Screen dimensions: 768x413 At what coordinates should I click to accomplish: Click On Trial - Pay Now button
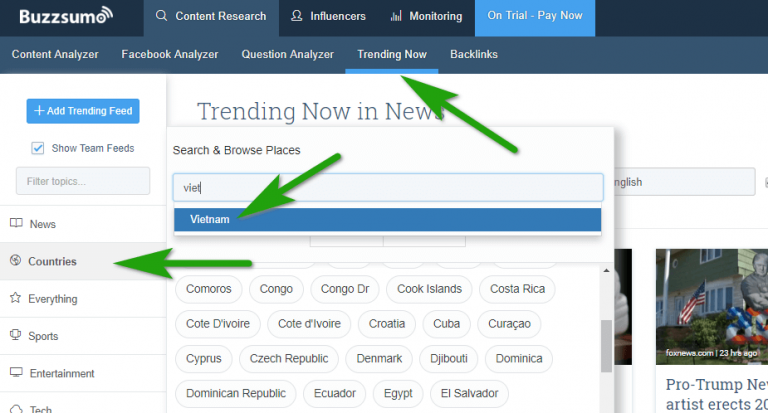535,16
